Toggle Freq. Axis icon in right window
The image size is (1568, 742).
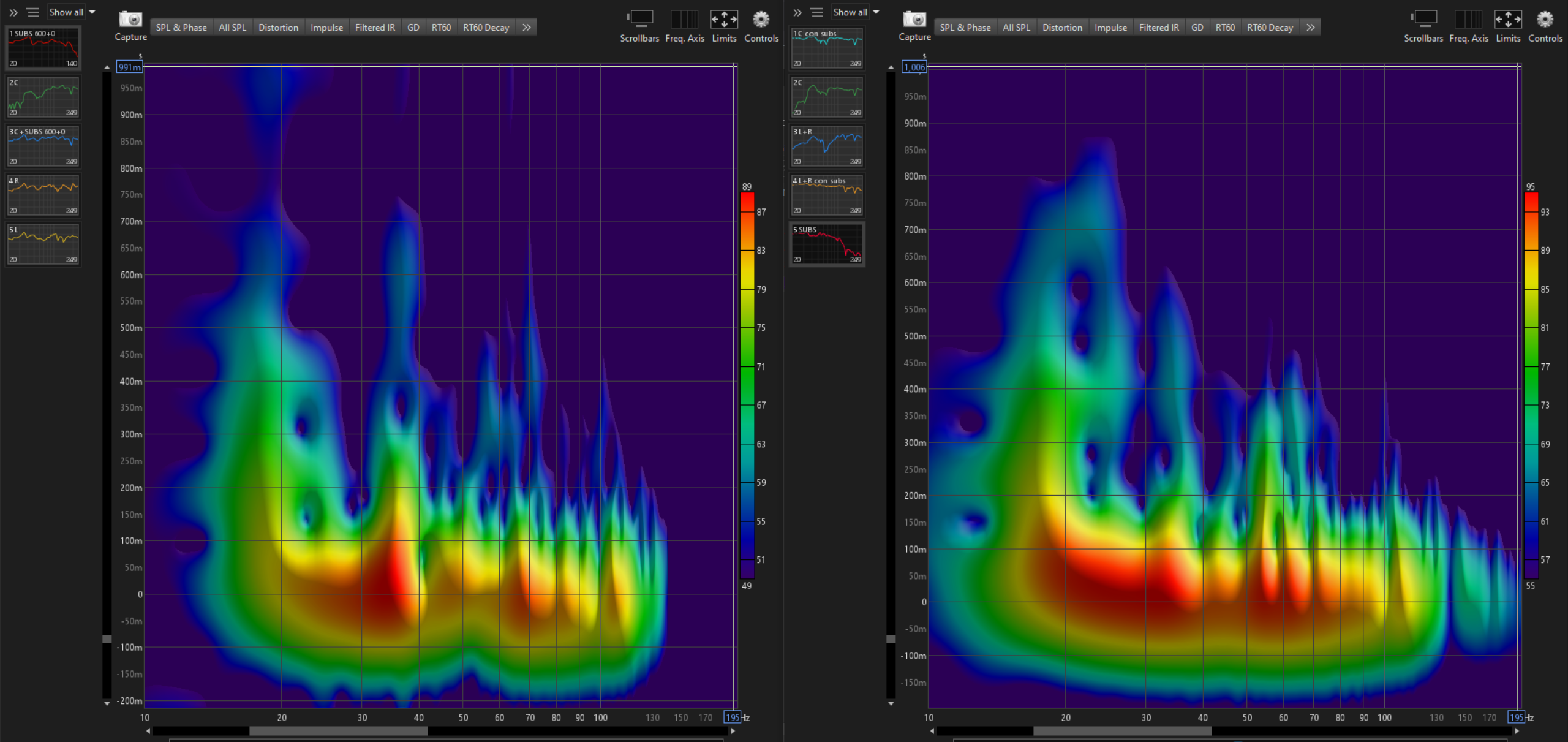[1468, 20]
